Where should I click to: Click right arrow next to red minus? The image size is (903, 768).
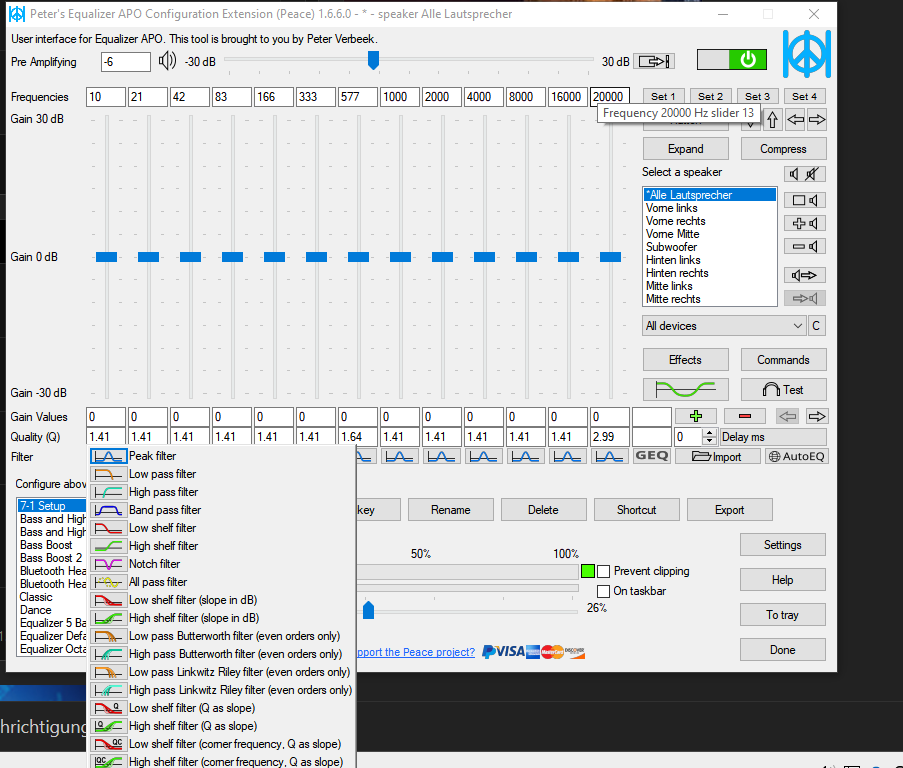[817, 416]
